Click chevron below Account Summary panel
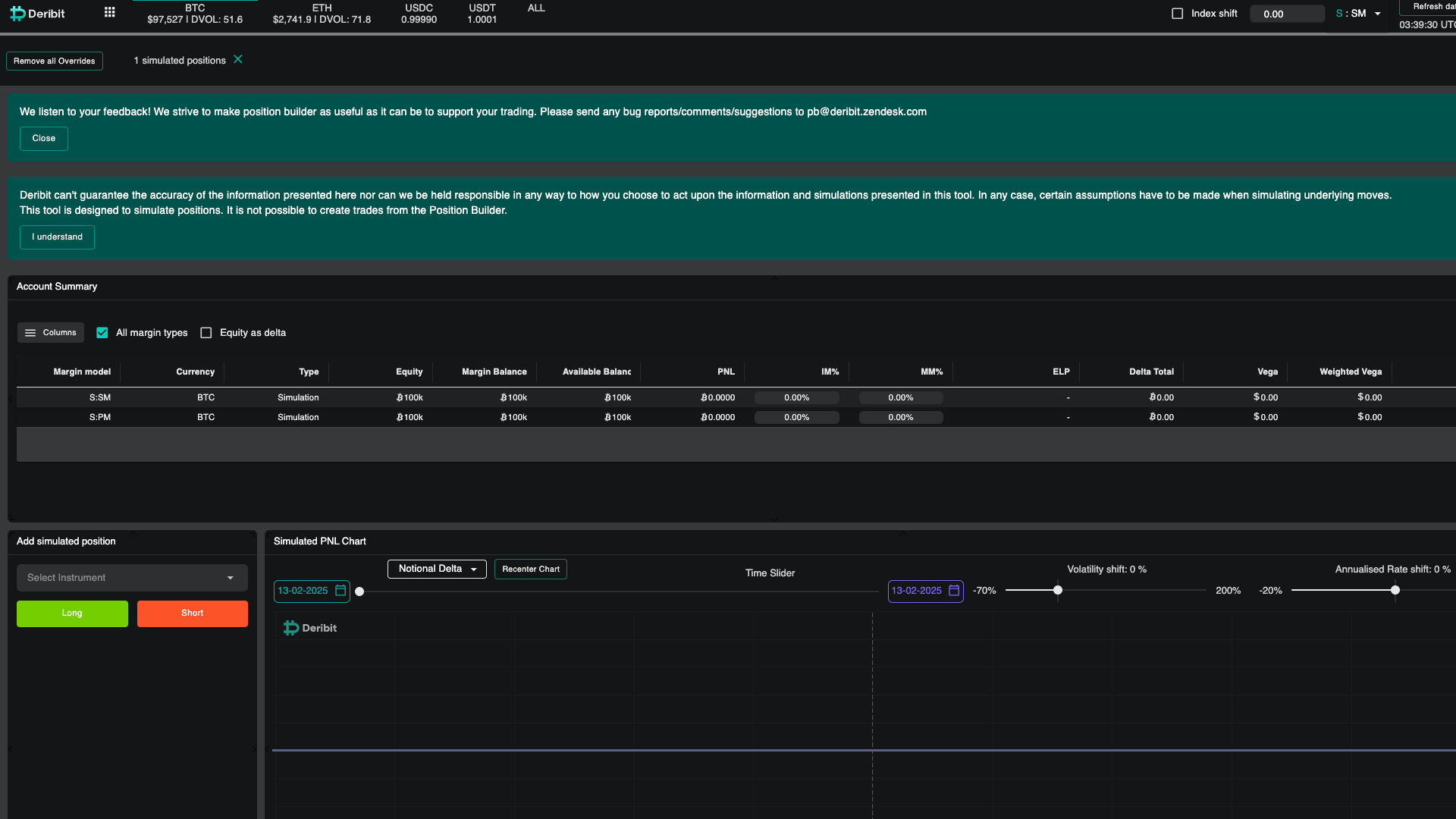The height and width of the screenshot is (819, 1456). pyautogui.click(x=773, y=519)
